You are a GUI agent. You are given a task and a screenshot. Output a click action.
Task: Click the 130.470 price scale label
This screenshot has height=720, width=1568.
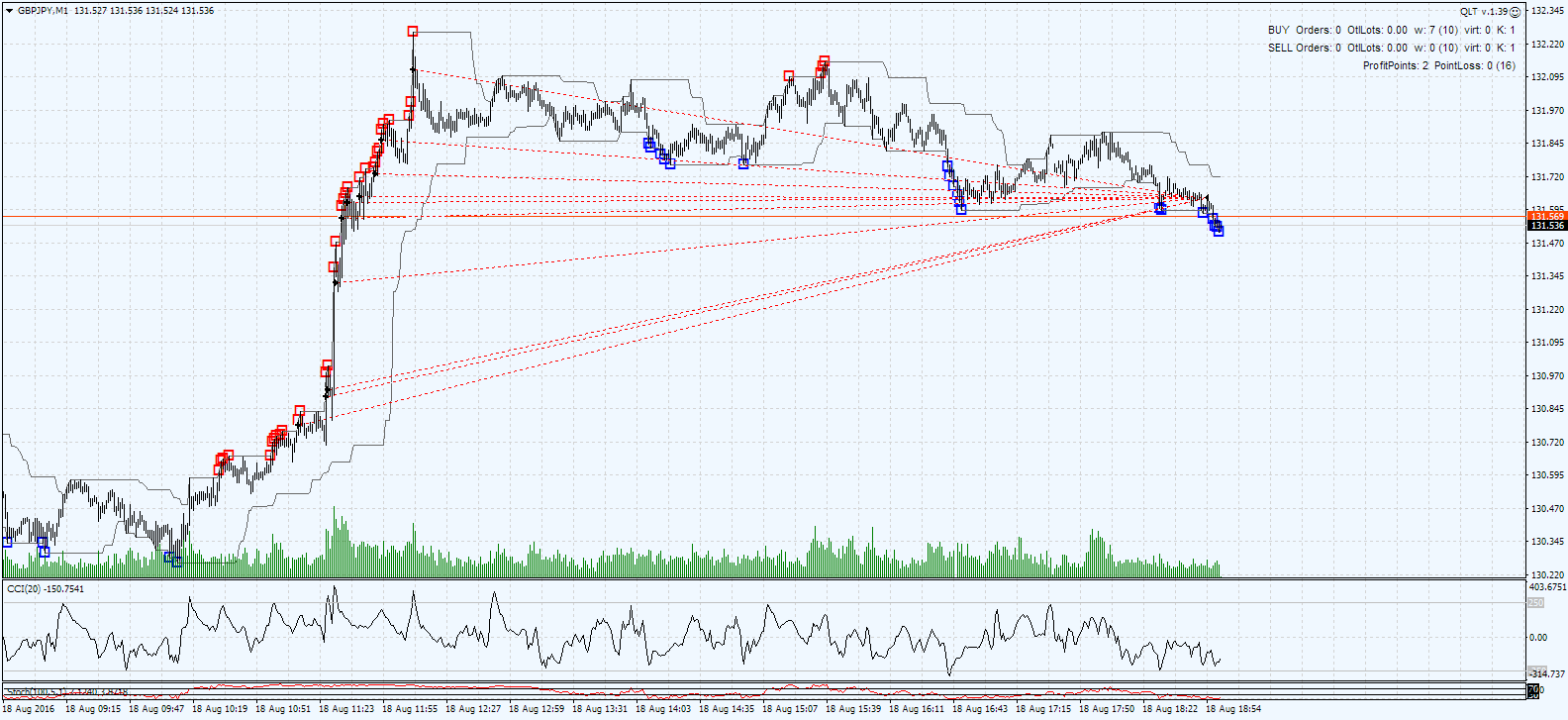1547,509
